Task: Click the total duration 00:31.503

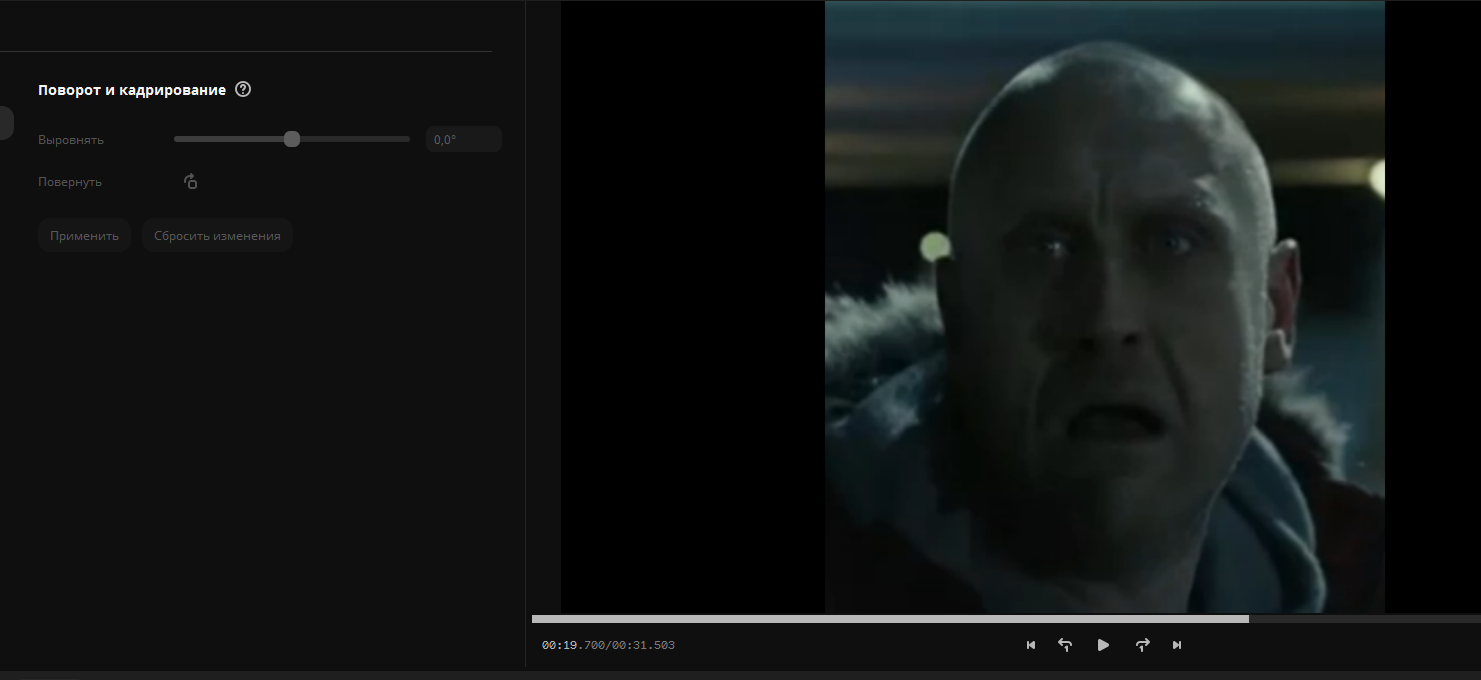Action: click(643, 646)
